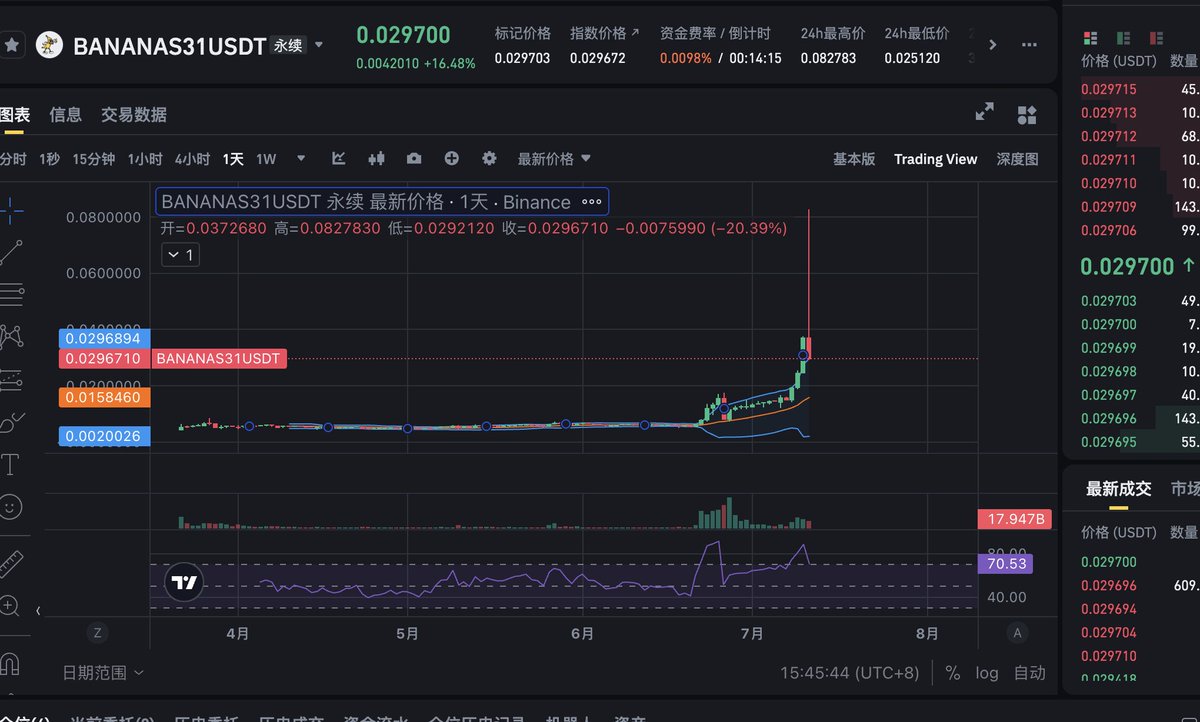Viewport: 1200px width, 722px height.
Task: Select the text annotation tool
Action: click(11, 464)
